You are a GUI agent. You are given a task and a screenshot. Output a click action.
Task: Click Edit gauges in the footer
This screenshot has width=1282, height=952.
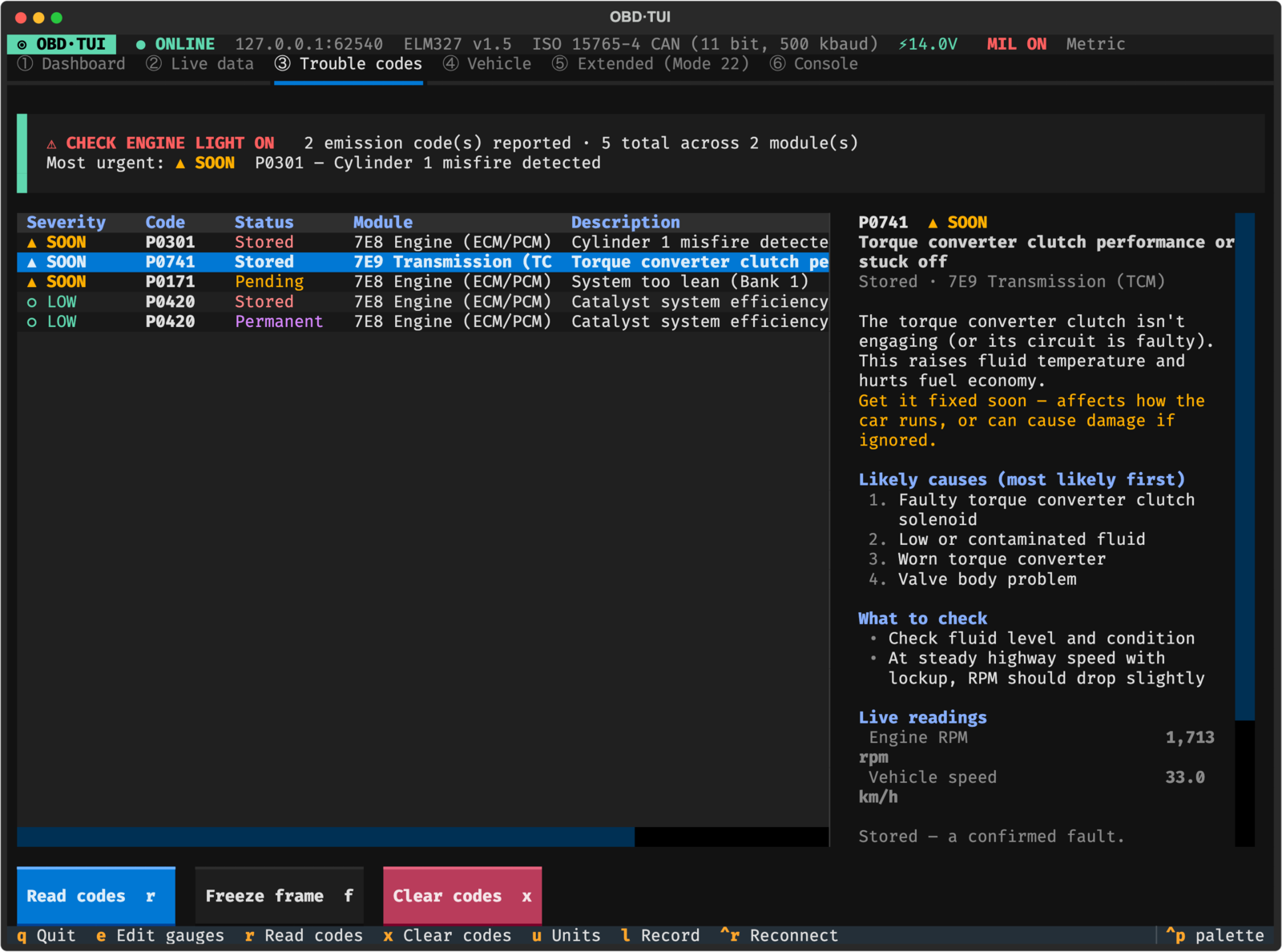pyautogui.click(x=160, y=935)
